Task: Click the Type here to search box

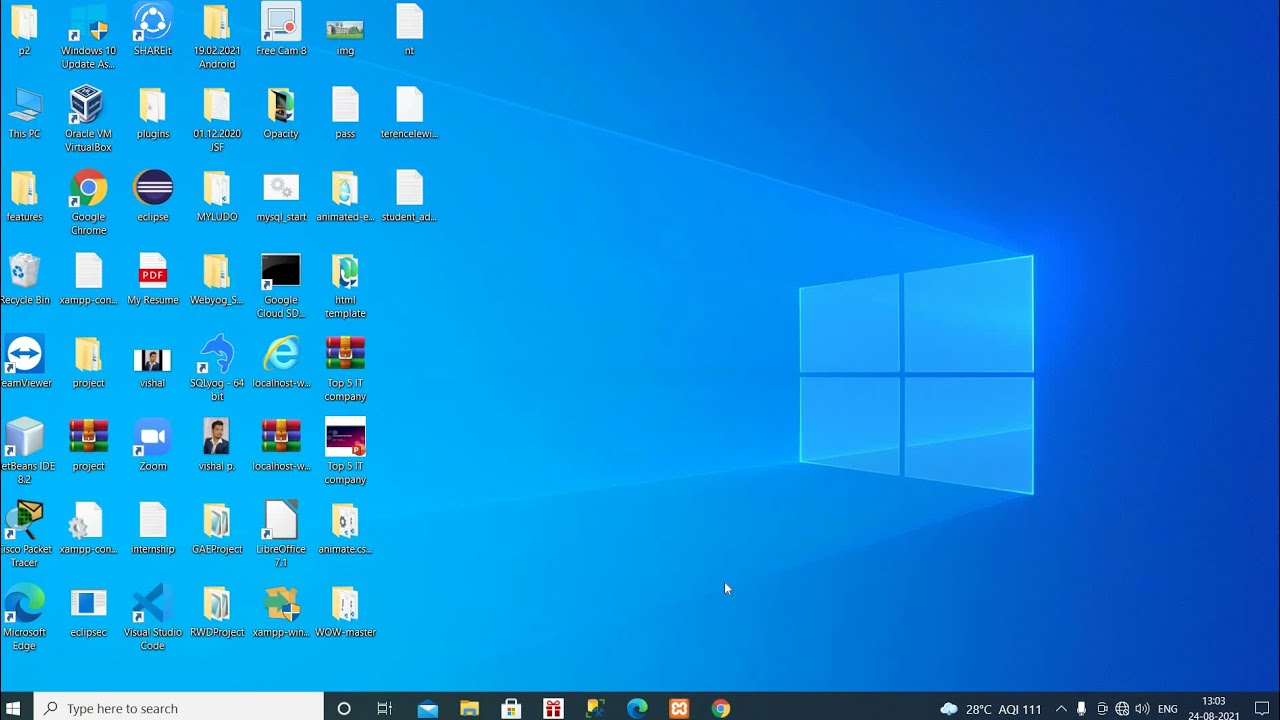Action: [179, 708]
